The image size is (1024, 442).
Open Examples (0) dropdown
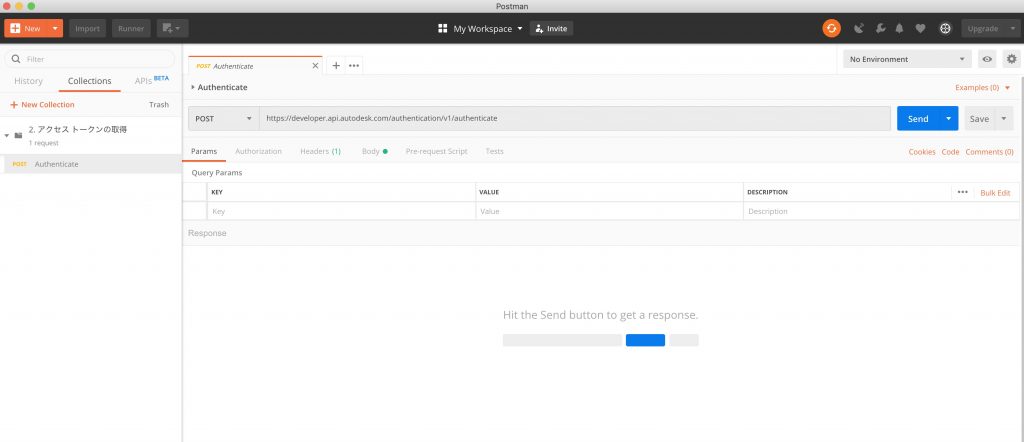(982, 87)
